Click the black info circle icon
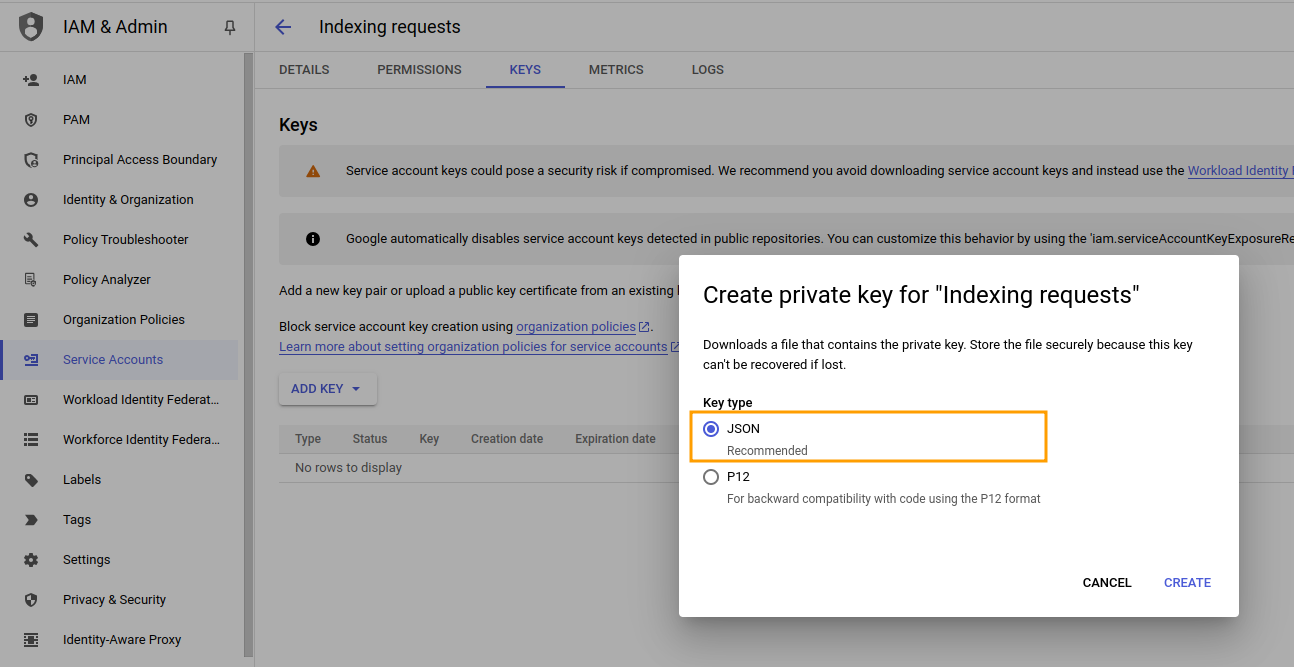The width and height of the screenshot is (1294, 667). pyautogui.click(x=313, y=239)
